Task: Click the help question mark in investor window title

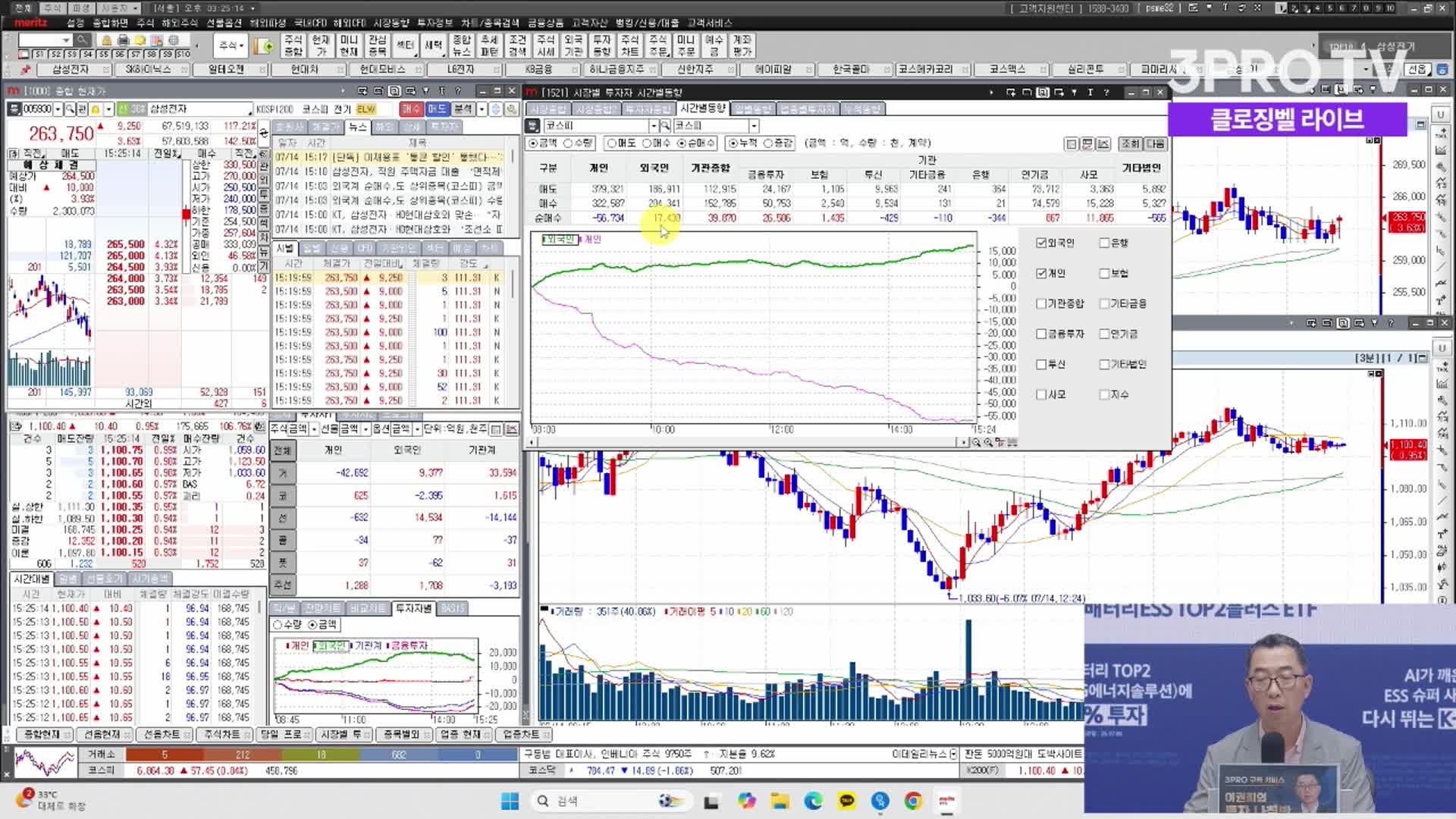Action: [1106, 93]
